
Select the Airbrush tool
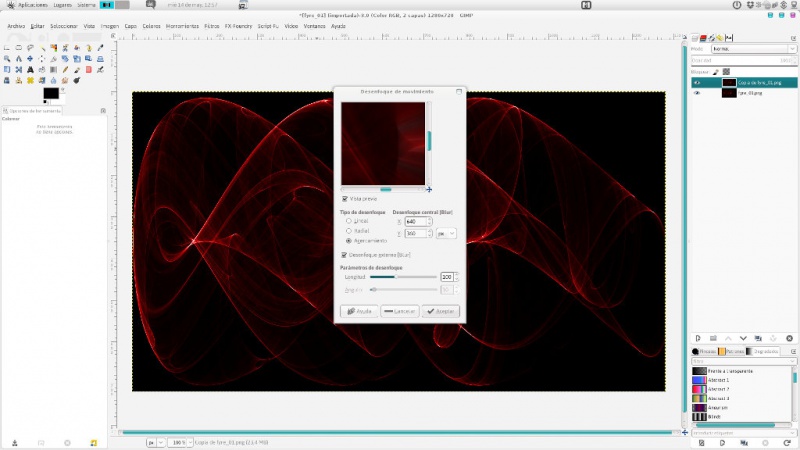coord(100,69)
